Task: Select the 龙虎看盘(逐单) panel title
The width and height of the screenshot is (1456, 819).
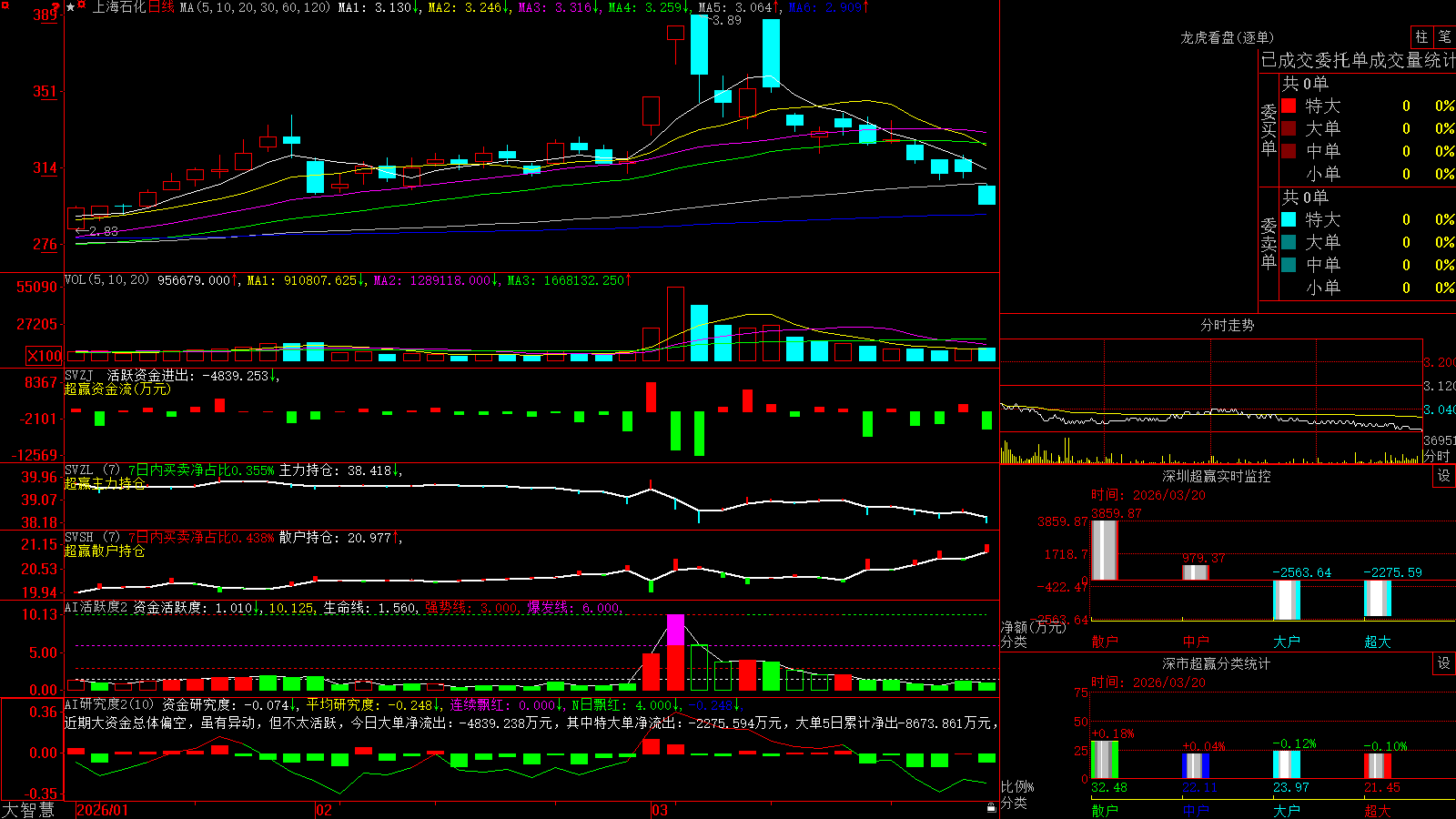Action: pyautogui.click(x=1227, y=37)
